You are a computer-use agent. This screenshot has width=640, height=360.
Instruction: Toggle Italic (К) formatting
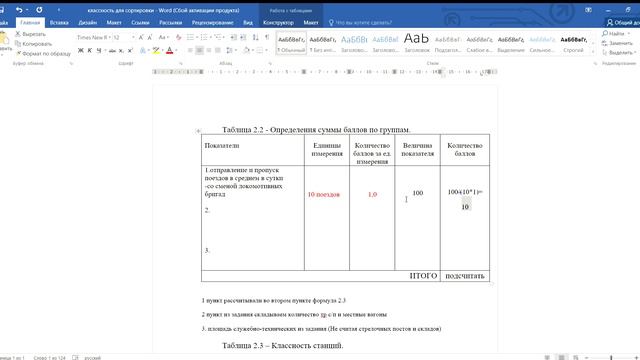coord(89,50)
